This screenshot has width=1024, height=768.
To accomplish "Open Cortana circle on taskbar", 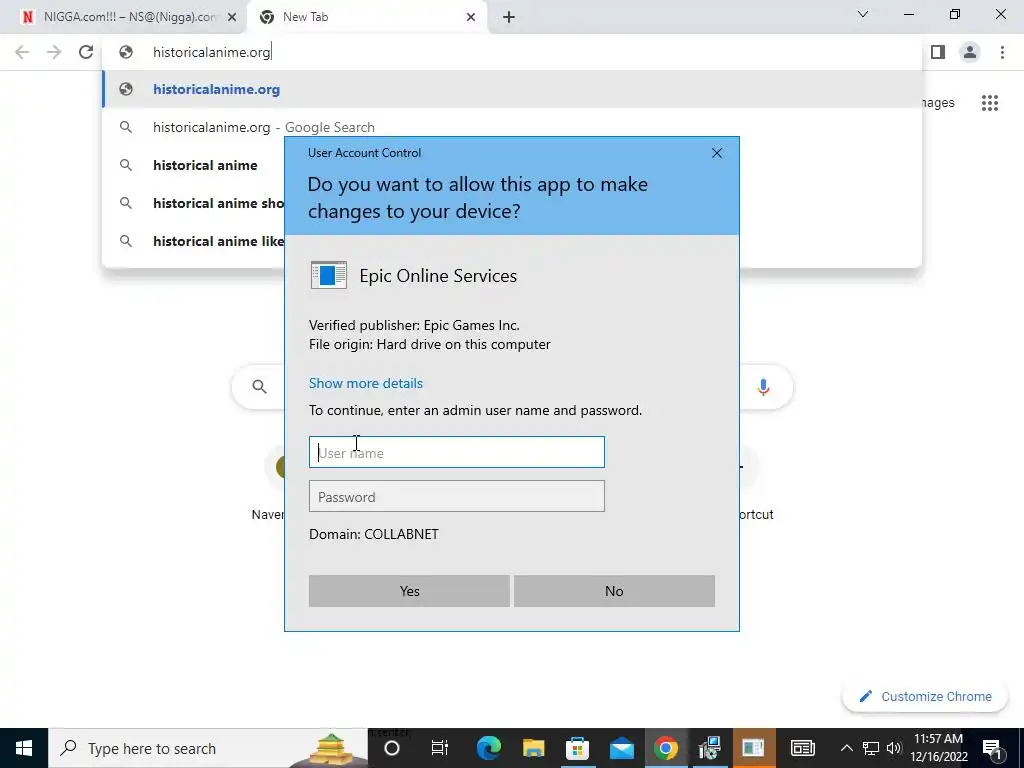I will [x=392, y=748].
